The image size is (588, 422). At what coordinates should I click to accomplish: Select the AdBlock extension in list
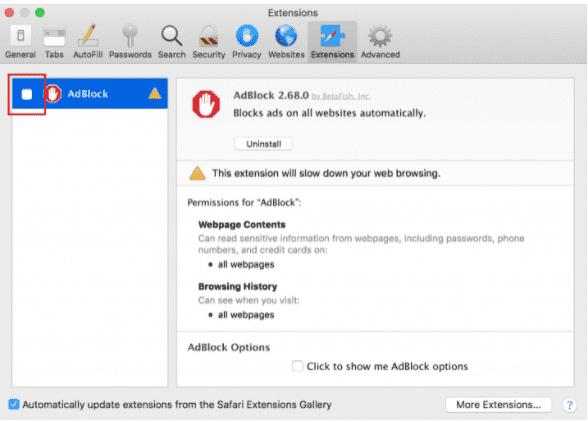coord(90,93)
